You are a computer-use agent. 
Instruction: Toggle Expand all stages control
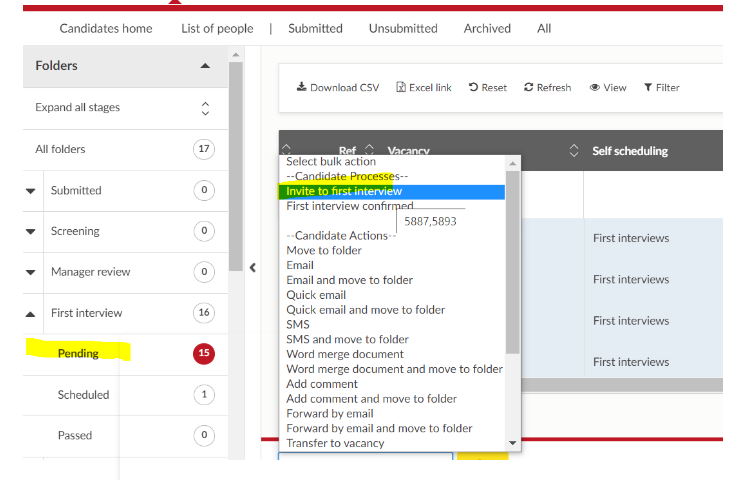tap(205, 108)
